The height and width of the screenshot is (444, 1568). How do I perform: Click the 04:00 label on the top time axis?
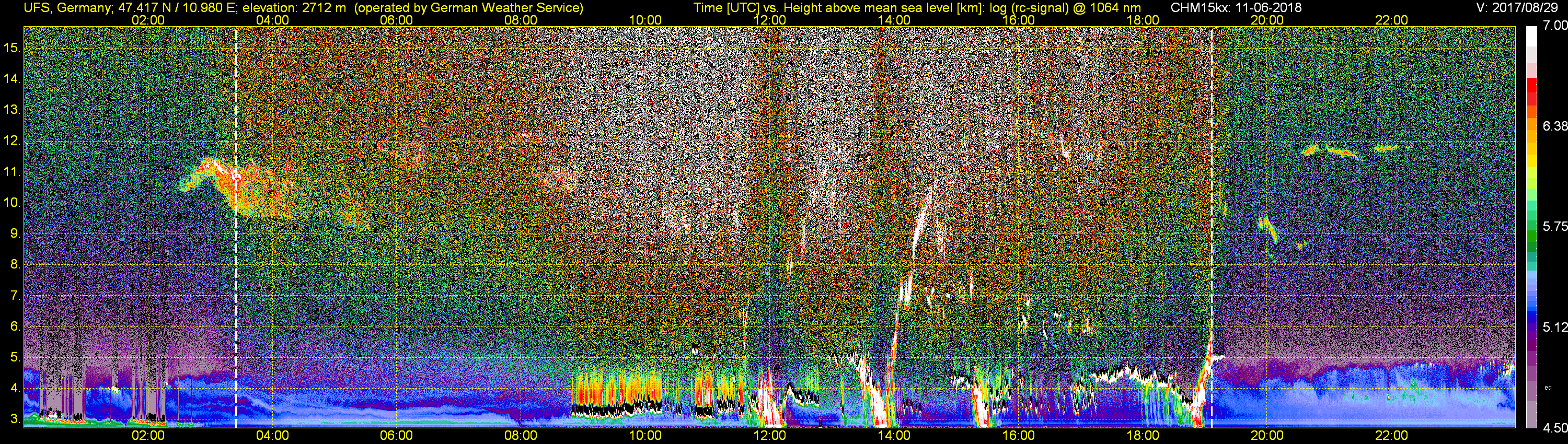point(272,20)
